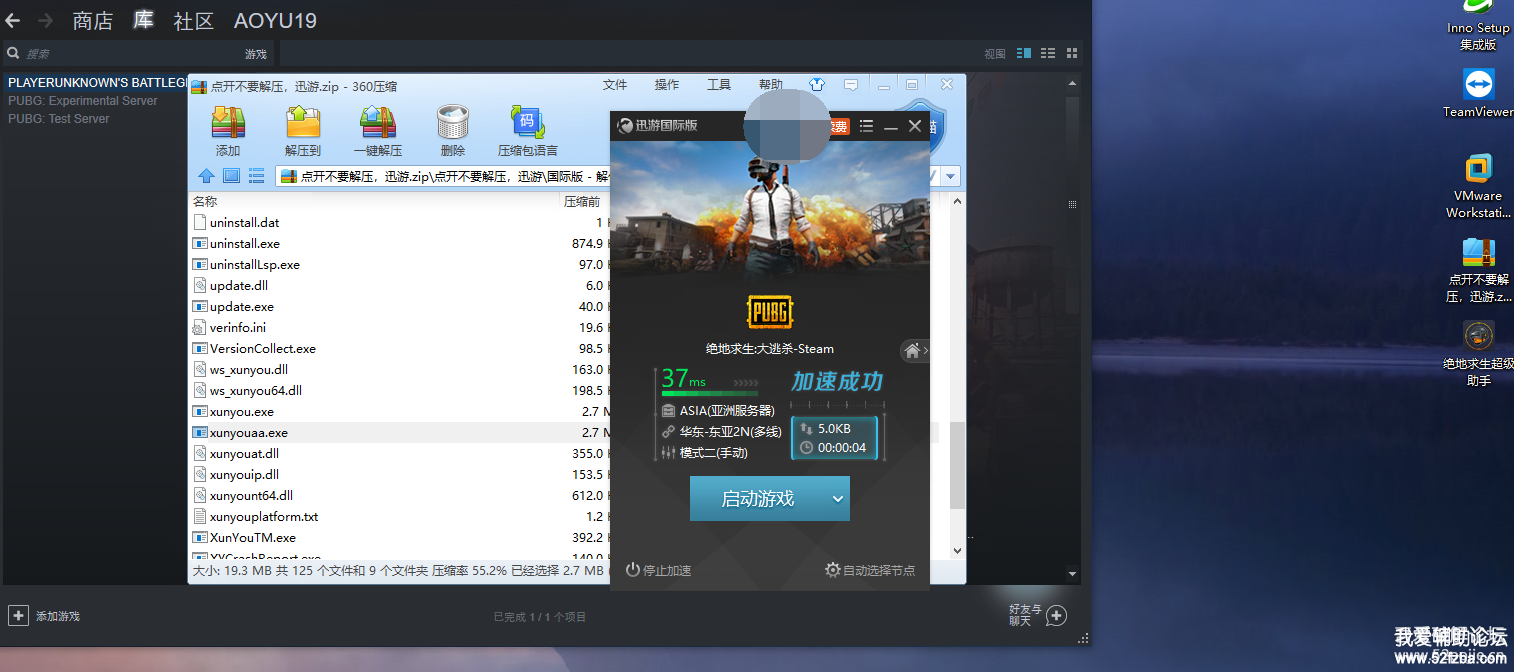Open the 文件 menu in 360压缩

click(x=614, y=85)
